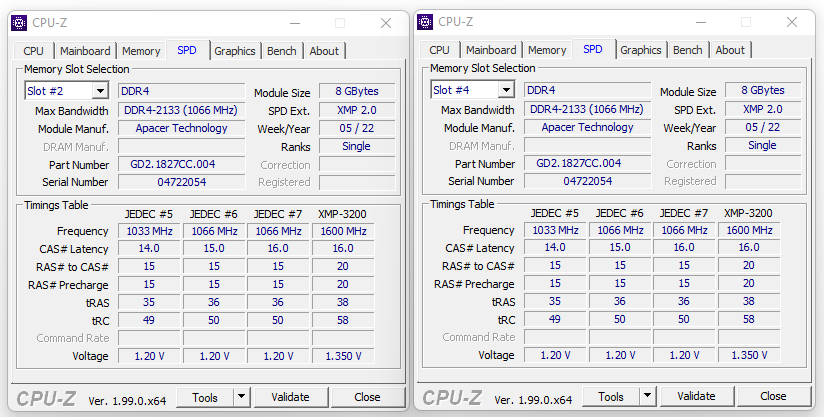Open Memory tab in left window

pyautogui.click(x=141, y=51)
